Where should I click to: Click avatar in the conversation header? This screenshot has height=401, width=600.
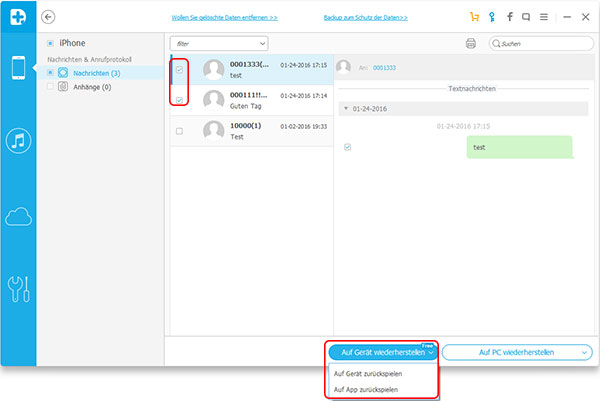point(343,67)
